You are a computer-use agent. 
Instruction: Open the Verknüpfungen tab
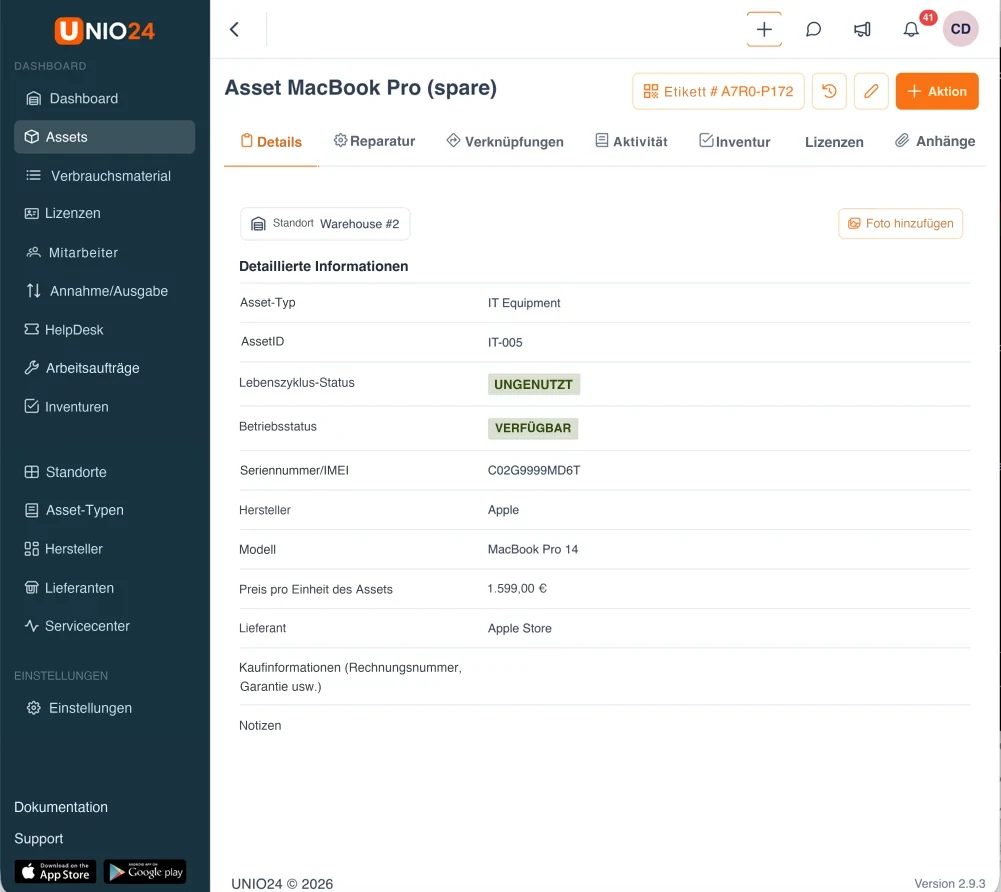[x=504, y=141]
